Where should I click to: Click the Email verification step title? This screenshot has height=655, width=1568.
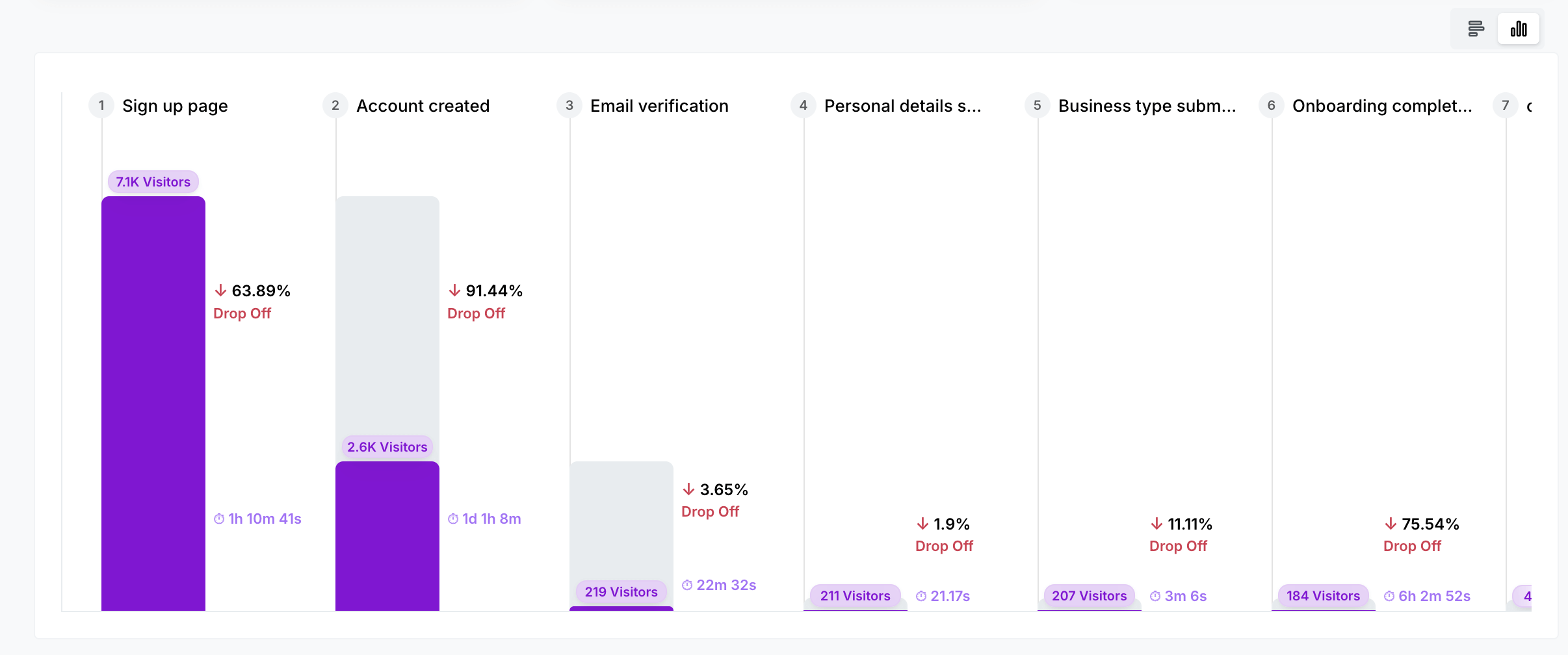pyautogui.click(x=659, y=106)
